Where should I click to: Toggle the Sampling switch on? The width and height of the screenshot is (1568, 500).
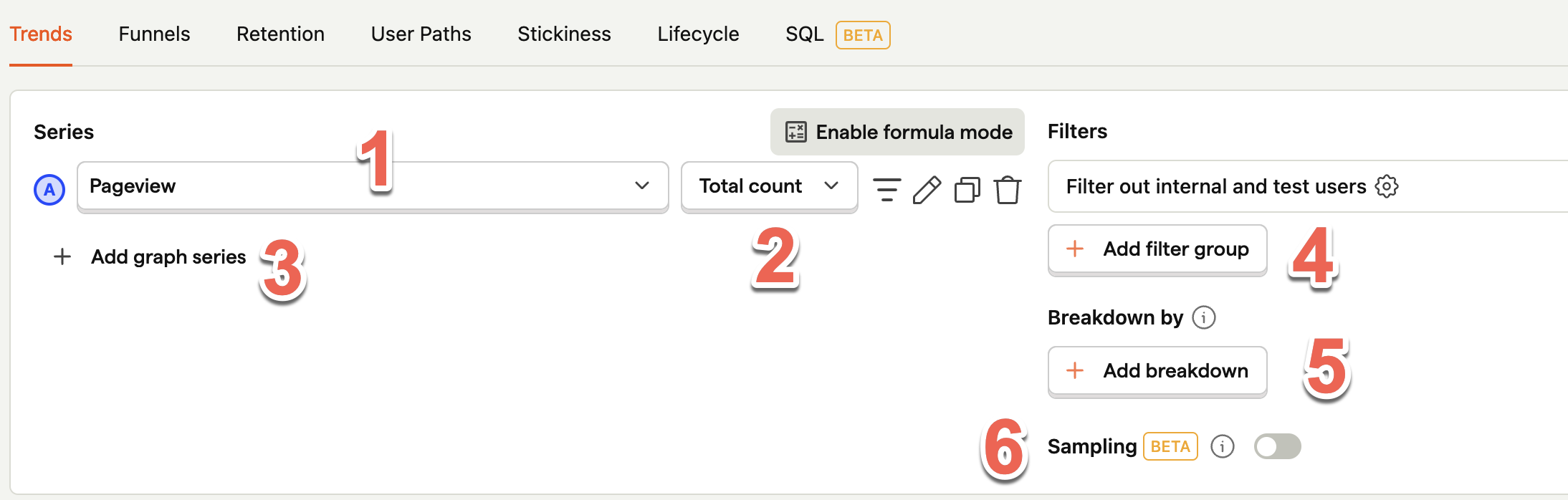[1278, 446]
